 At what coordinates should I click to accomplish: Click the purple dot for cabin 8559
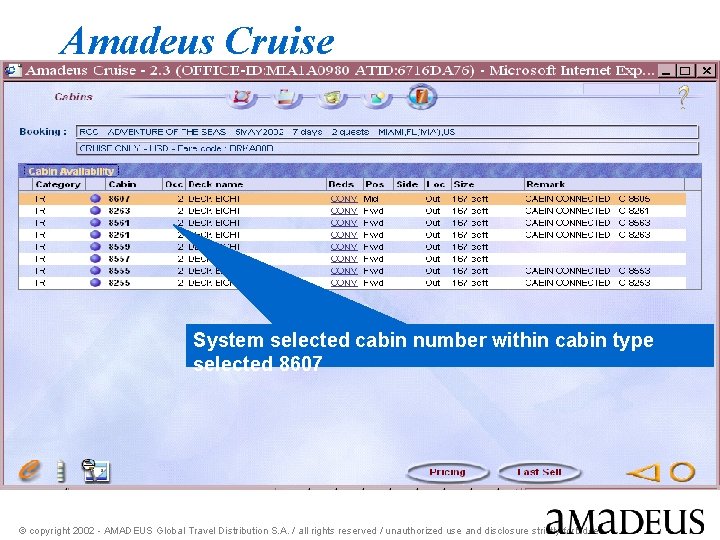[95, 247]
